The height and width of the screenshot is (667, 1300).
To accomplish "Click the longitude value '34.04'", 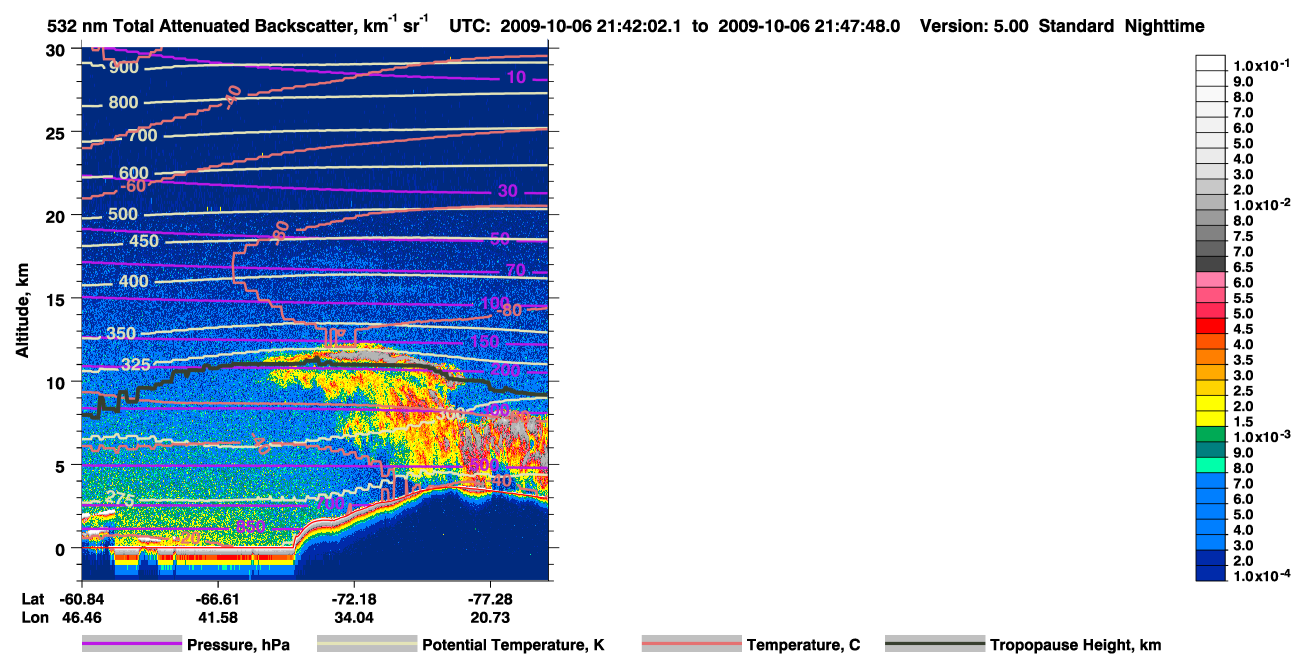I will pyautogui.click(x=355, y=618).
